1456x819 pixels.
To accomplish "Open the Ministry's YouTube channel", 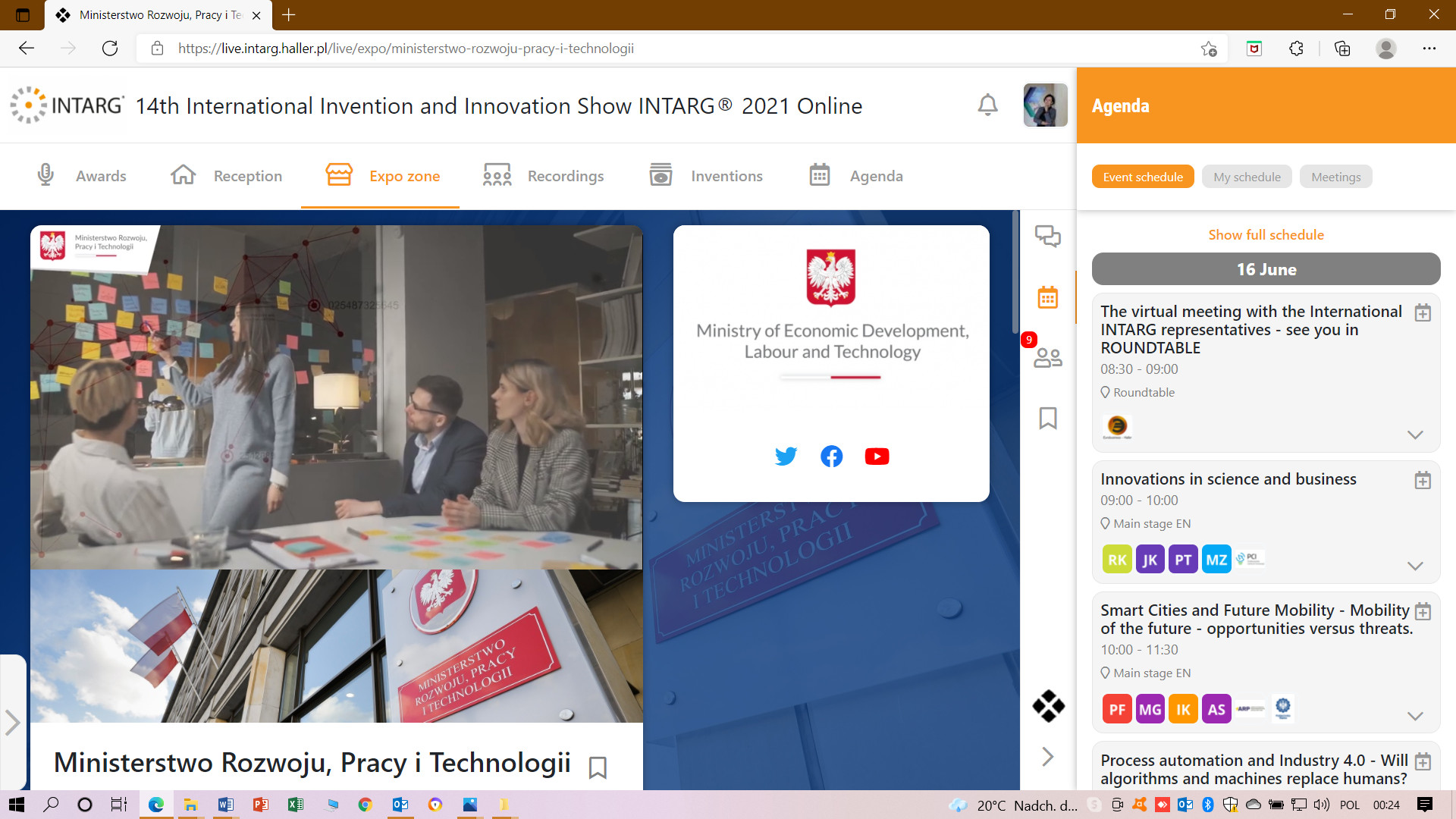I will [x=877, y=456].
